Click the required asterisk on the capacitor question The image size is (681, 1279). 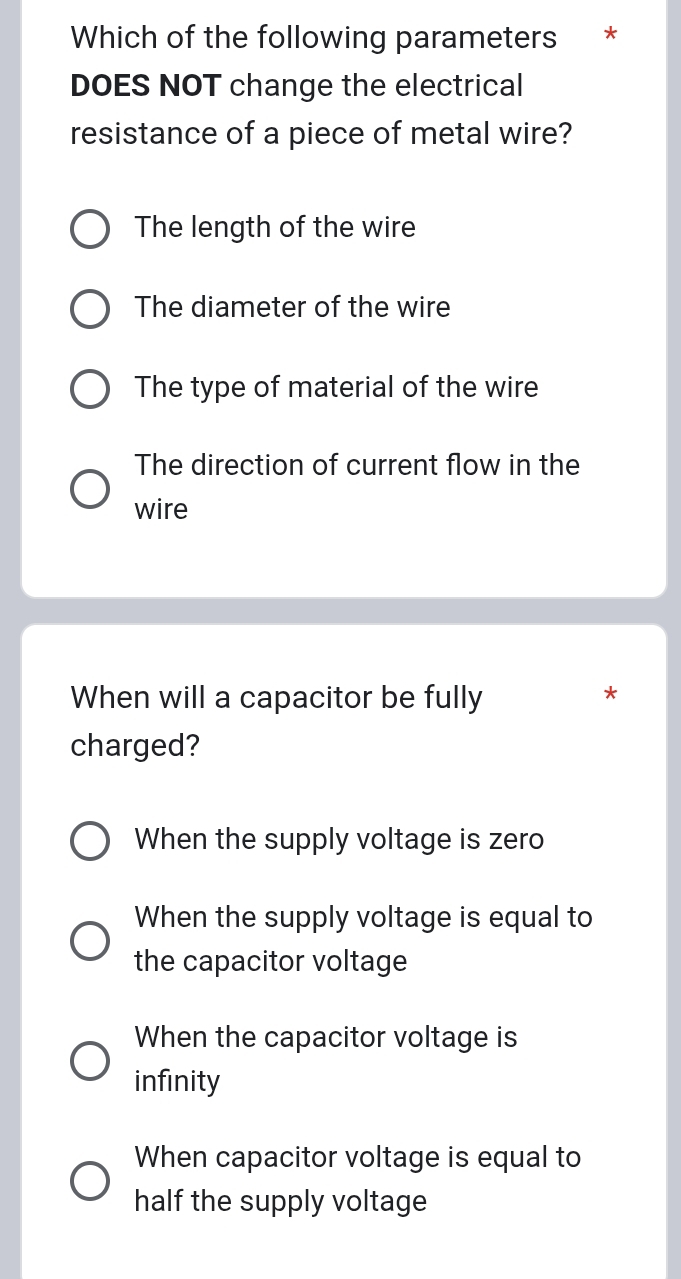coord(610,694)
